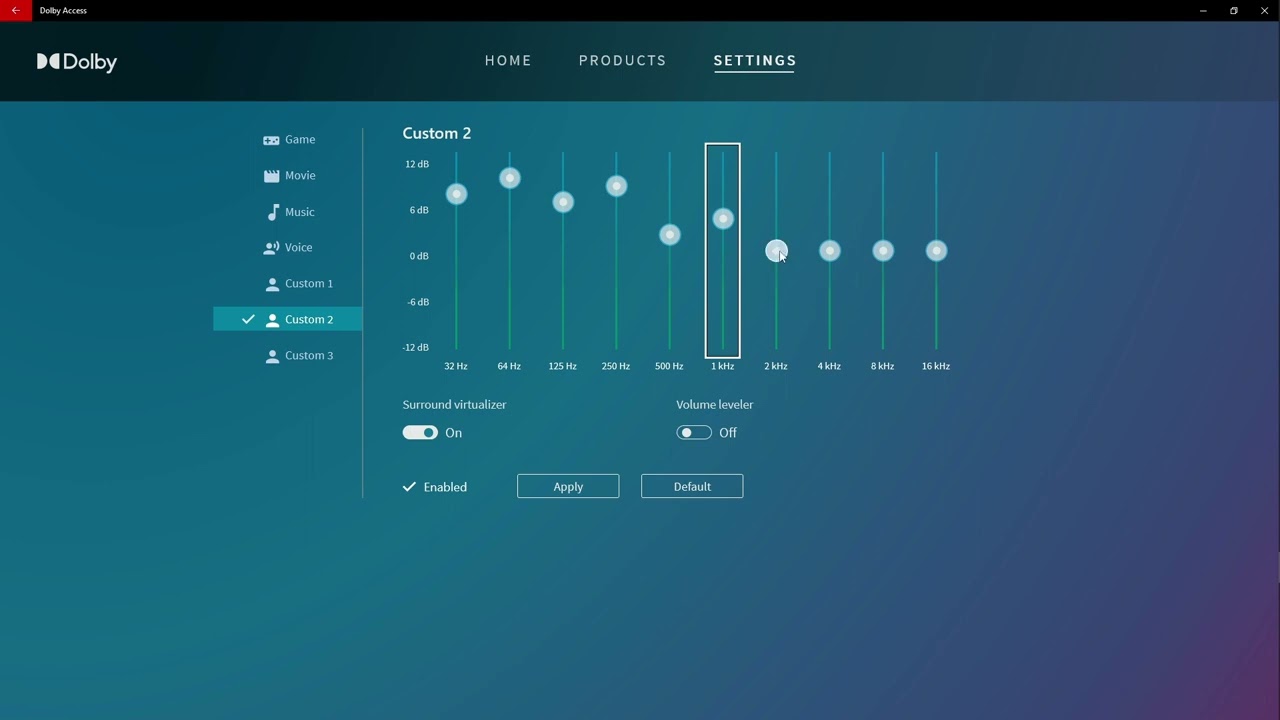Click the -6 dB scale label
Screen dimensions: 1280x720
[x=417, y=302]
